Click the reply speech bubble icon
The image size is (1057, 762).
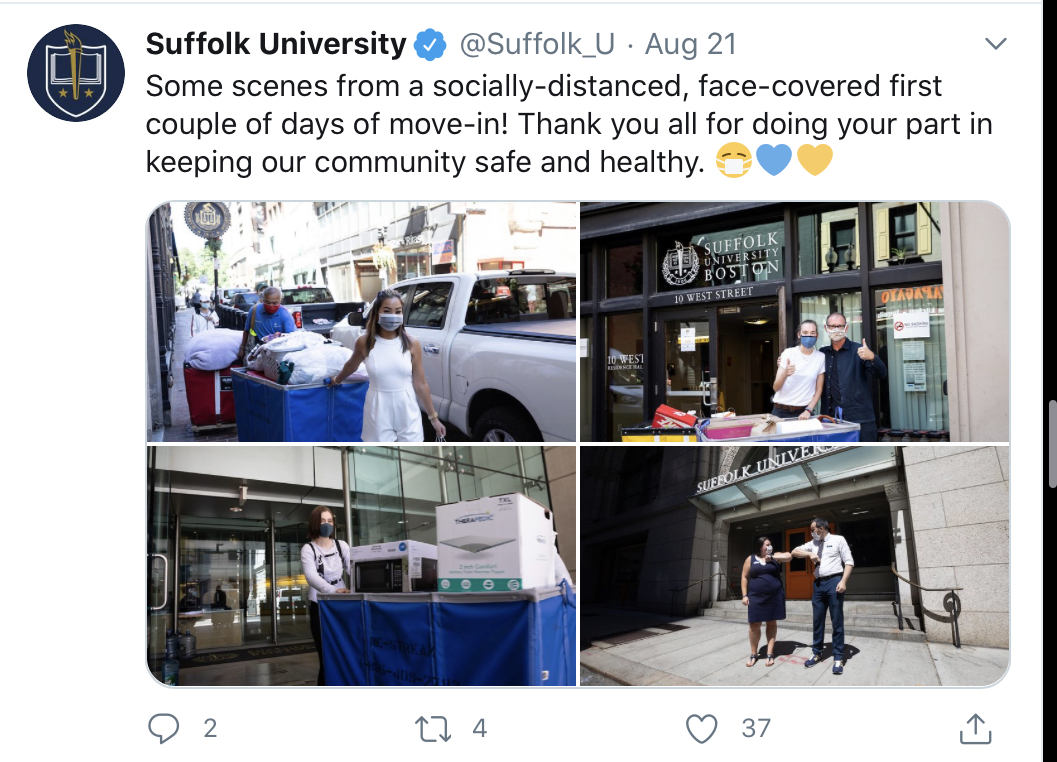(x=163, y=728)
